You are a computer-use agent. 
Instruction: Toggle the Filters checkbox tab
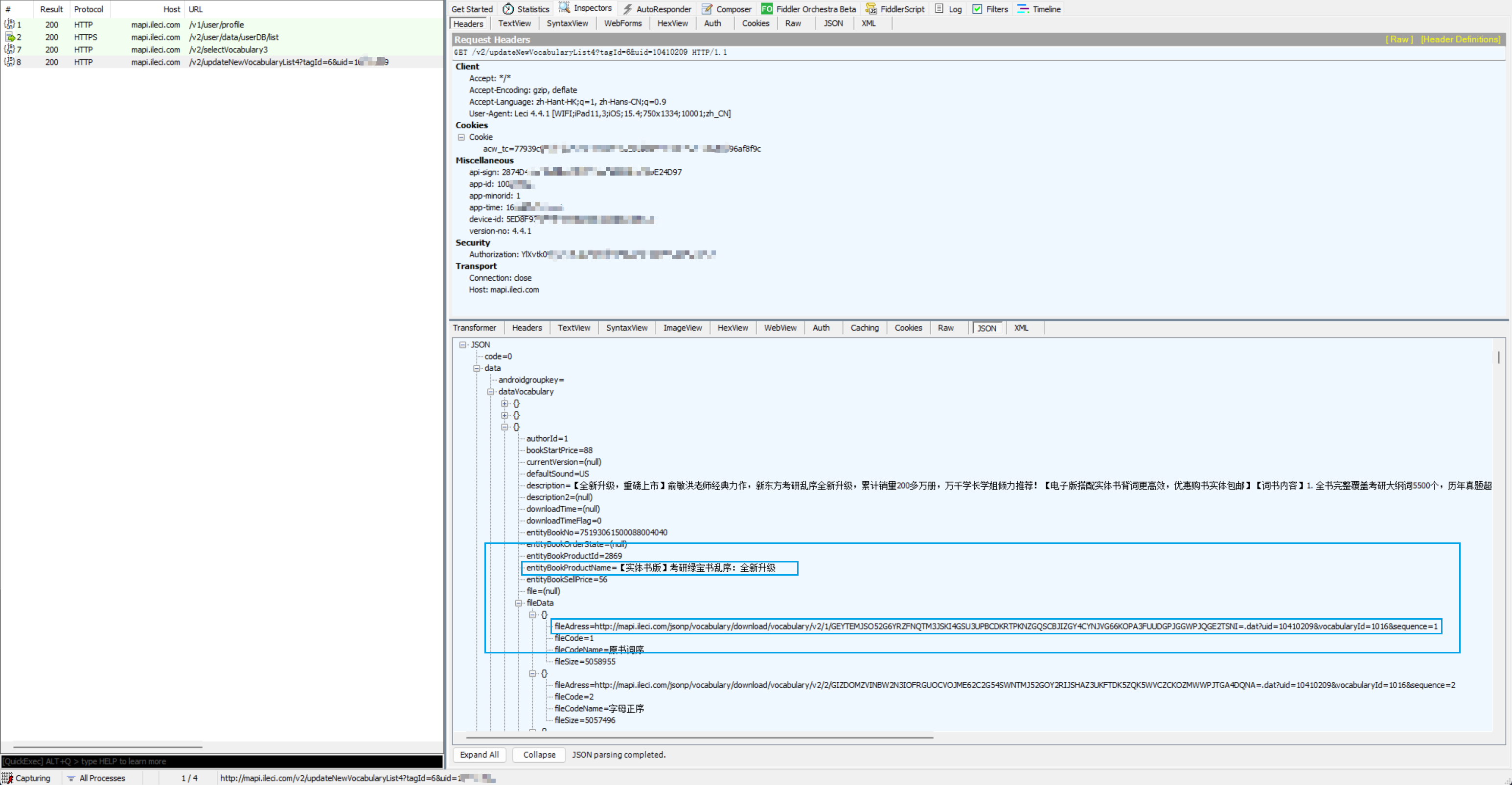click(977, 9)
